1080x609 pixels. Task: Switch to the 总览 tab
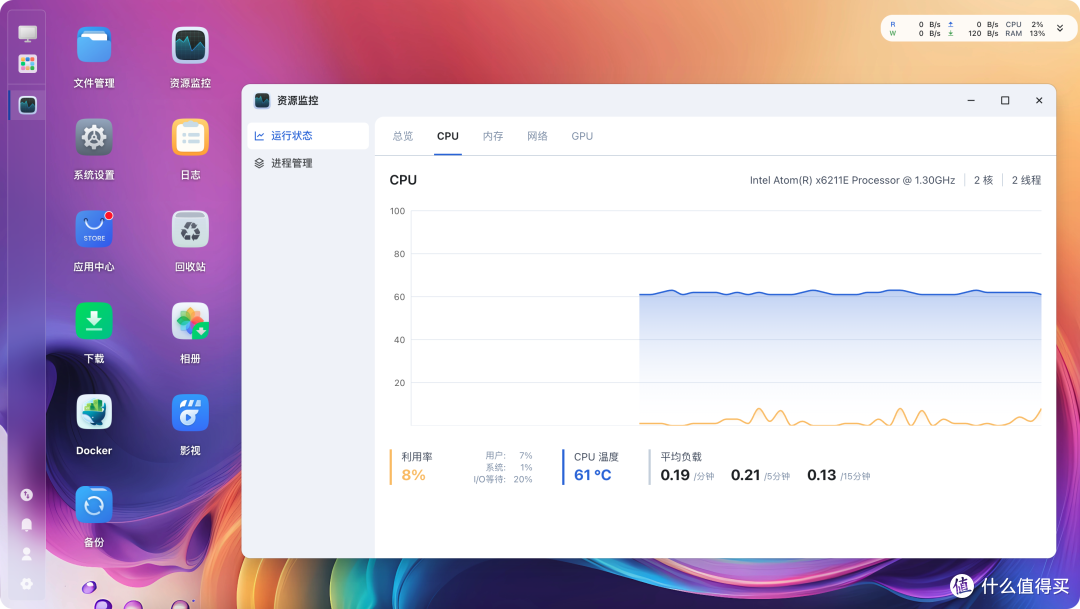pyautogui.click(x=403, y=136)
